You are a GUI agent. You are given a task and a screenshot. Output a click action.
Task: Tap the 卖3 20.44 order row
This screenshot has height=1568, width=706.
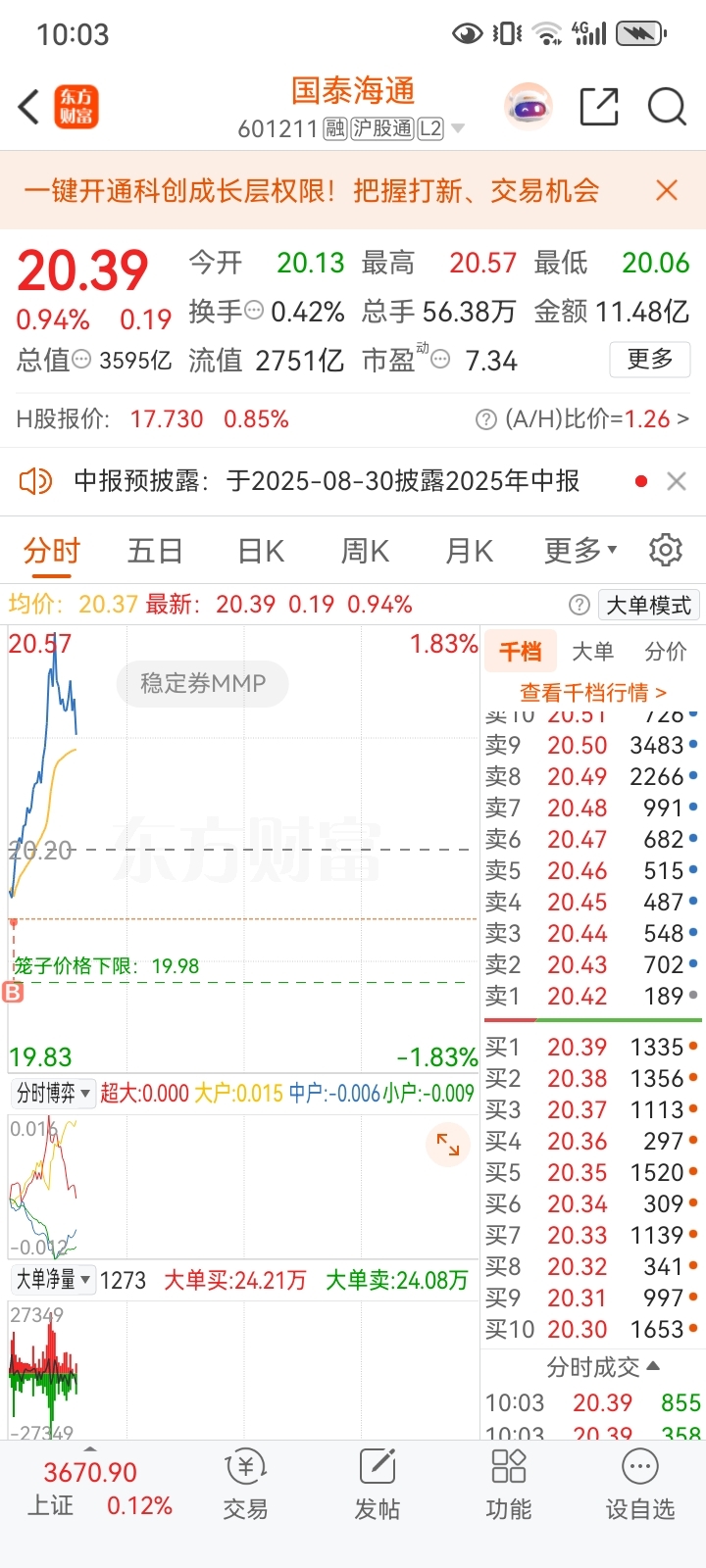[x=591, y=933]
